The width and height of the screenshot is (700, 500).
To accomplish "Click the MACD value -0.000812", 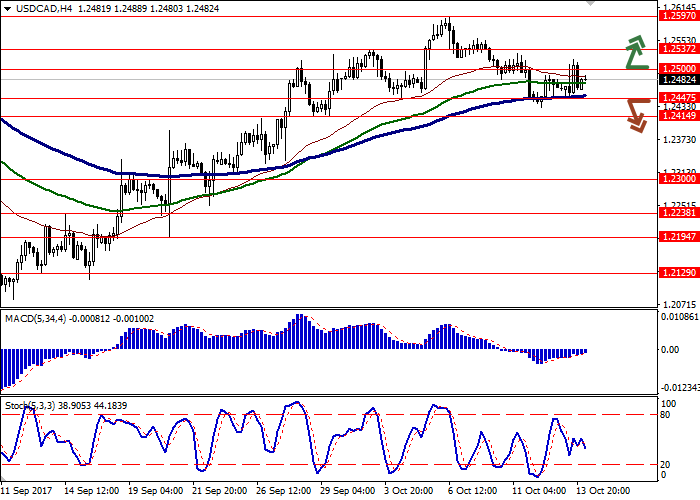I will point(89,319).
